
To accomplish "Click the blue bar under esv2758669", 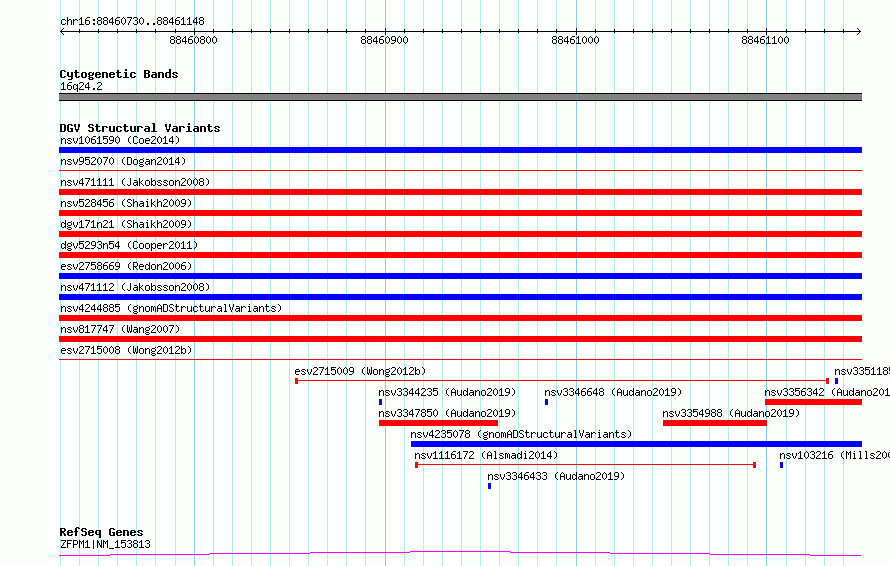I will pyautogui.click(x=460, y=276).
